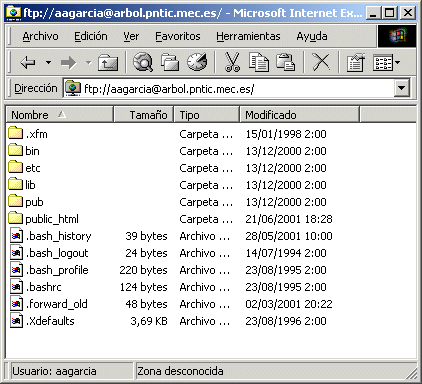Click the Windows logo throbber

pos(397,36)
